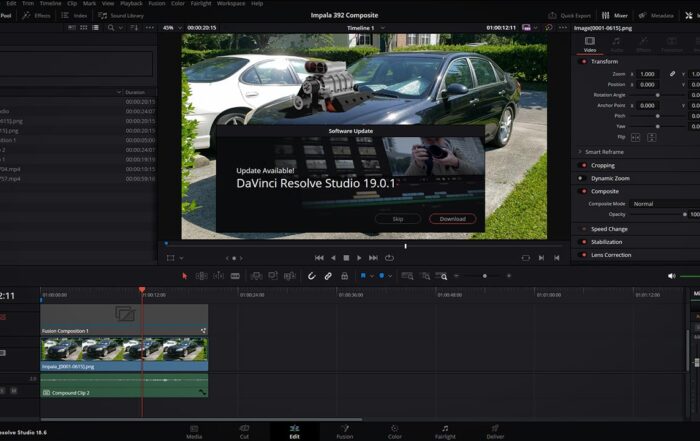Click the Zoom X value field
700x441 pixels.
coord(648,74)
